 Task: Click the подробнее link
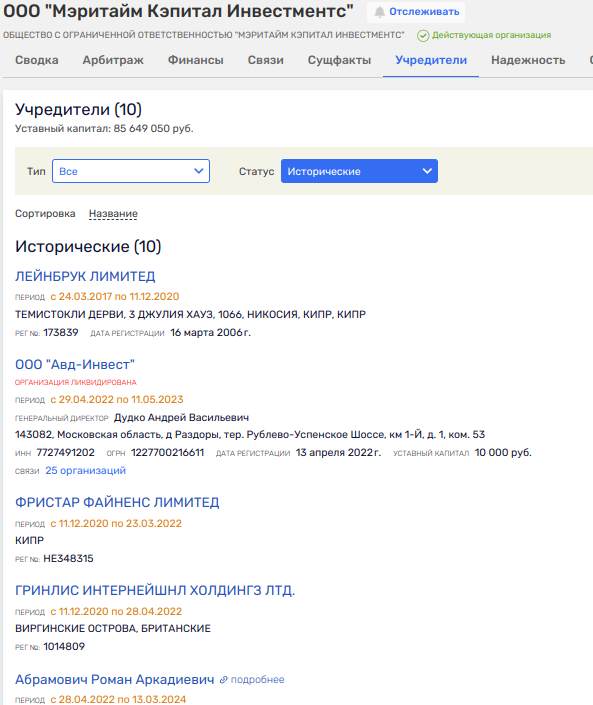pos(258,680)
